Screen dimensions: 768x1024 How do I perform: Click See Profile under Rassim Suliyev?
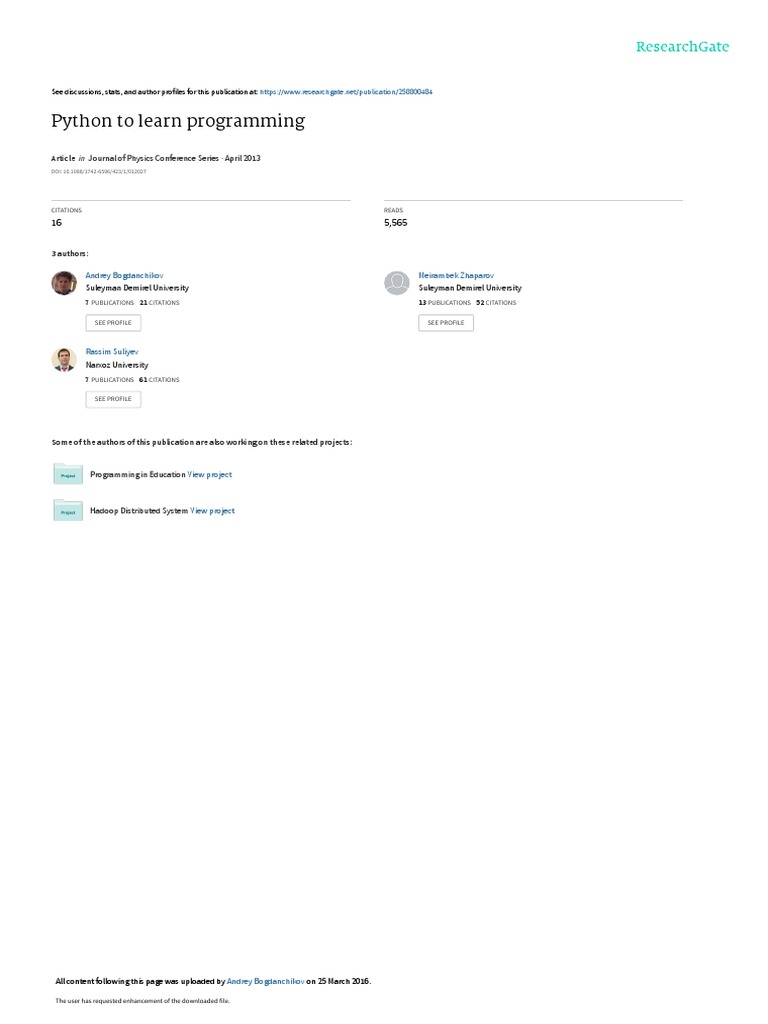(x=113, y=399)
